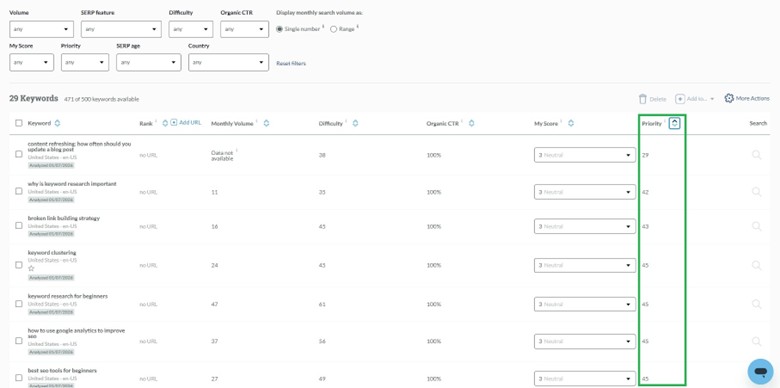Image resolution: width=780 pixels, height=388 pixels.
Task: Click the '29 Keywords' heading
Action: click(x=34, y=98)
